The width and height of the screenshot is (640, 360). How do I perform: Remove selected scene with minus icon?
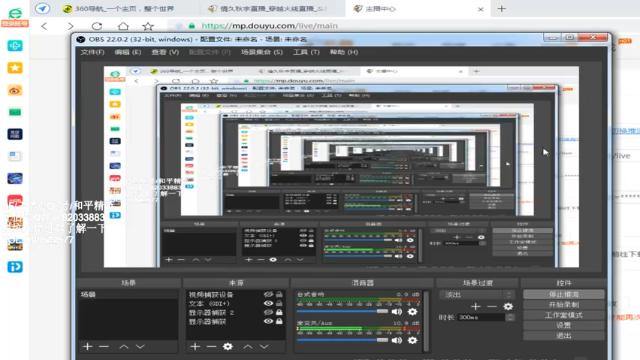click(x=104, y=347)
